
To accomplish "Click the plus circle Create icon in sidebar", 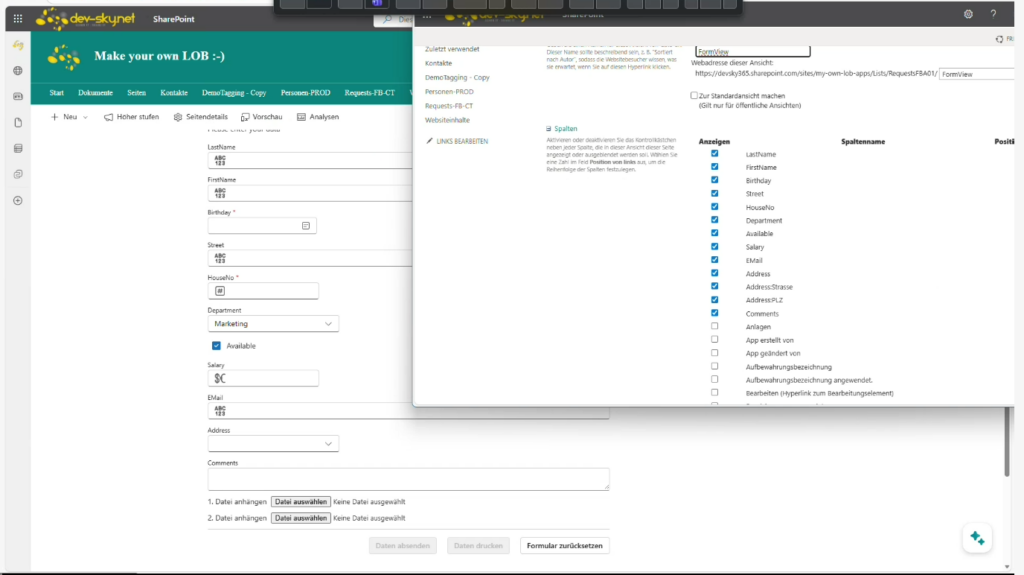I will pos(17,200).
